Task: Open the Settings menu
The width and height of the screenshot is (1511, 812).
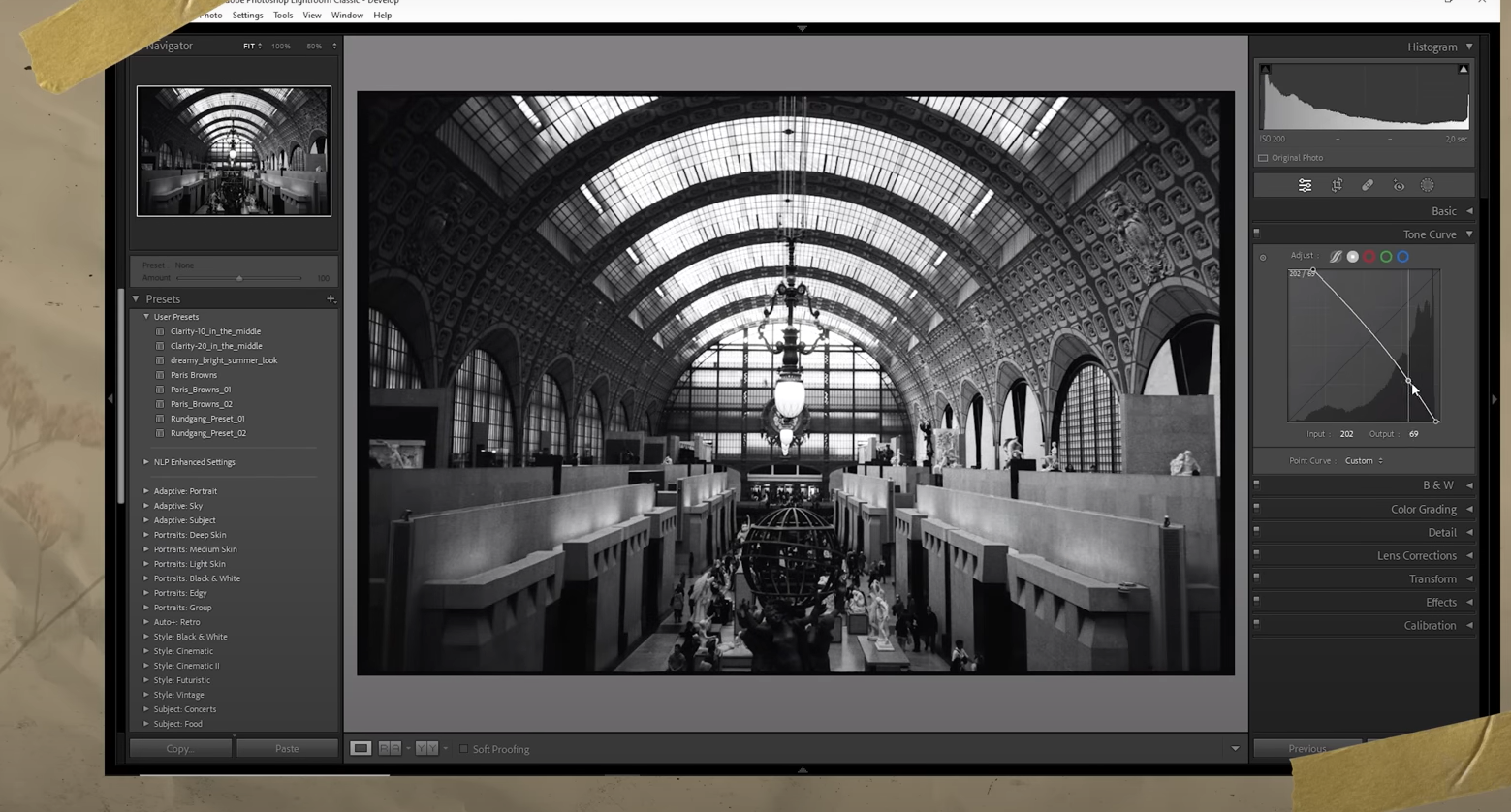Action: (x=247, y=15)
